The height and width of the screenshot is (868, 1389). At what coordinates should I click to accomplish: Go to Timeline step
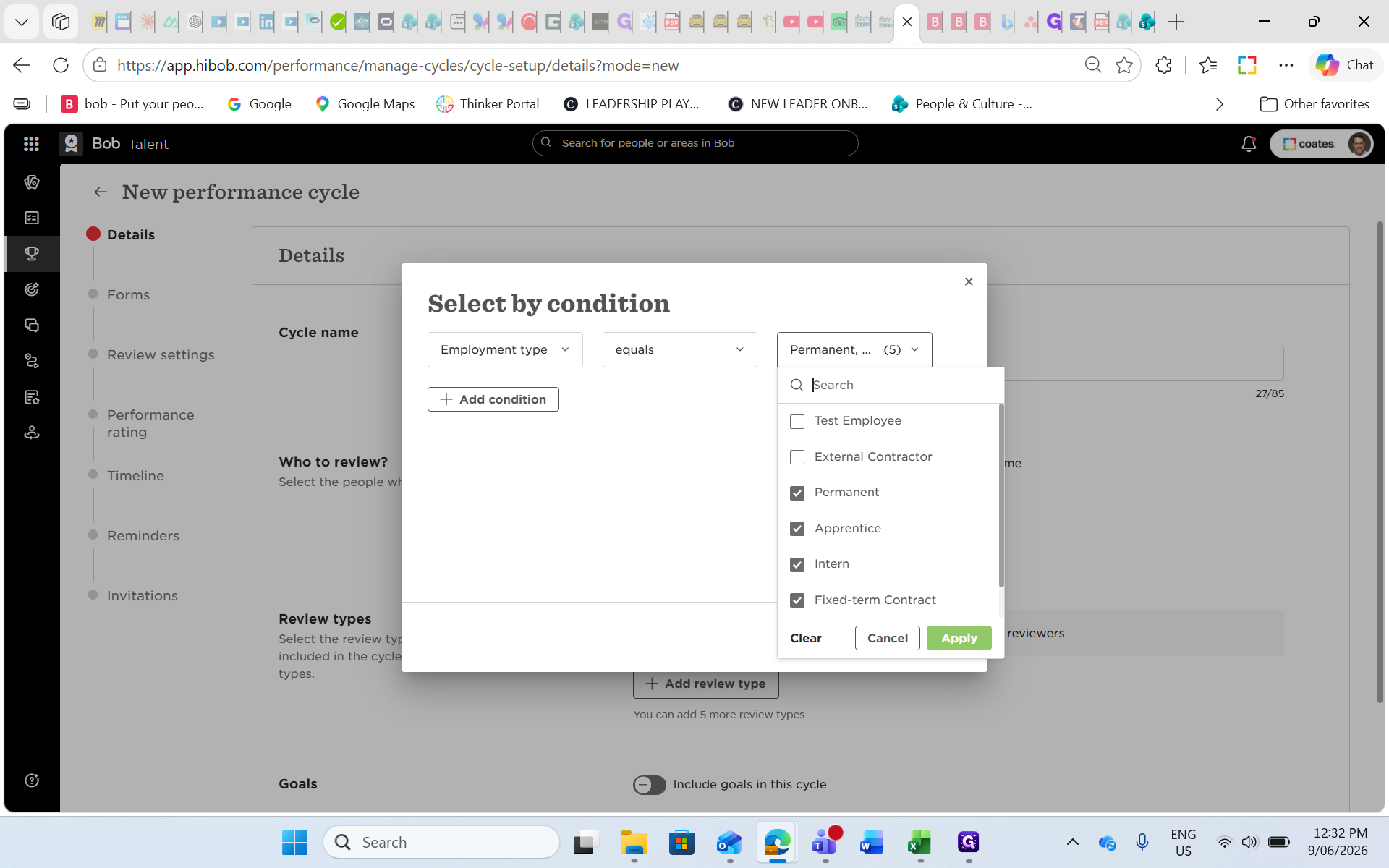(x=135, y=476)
